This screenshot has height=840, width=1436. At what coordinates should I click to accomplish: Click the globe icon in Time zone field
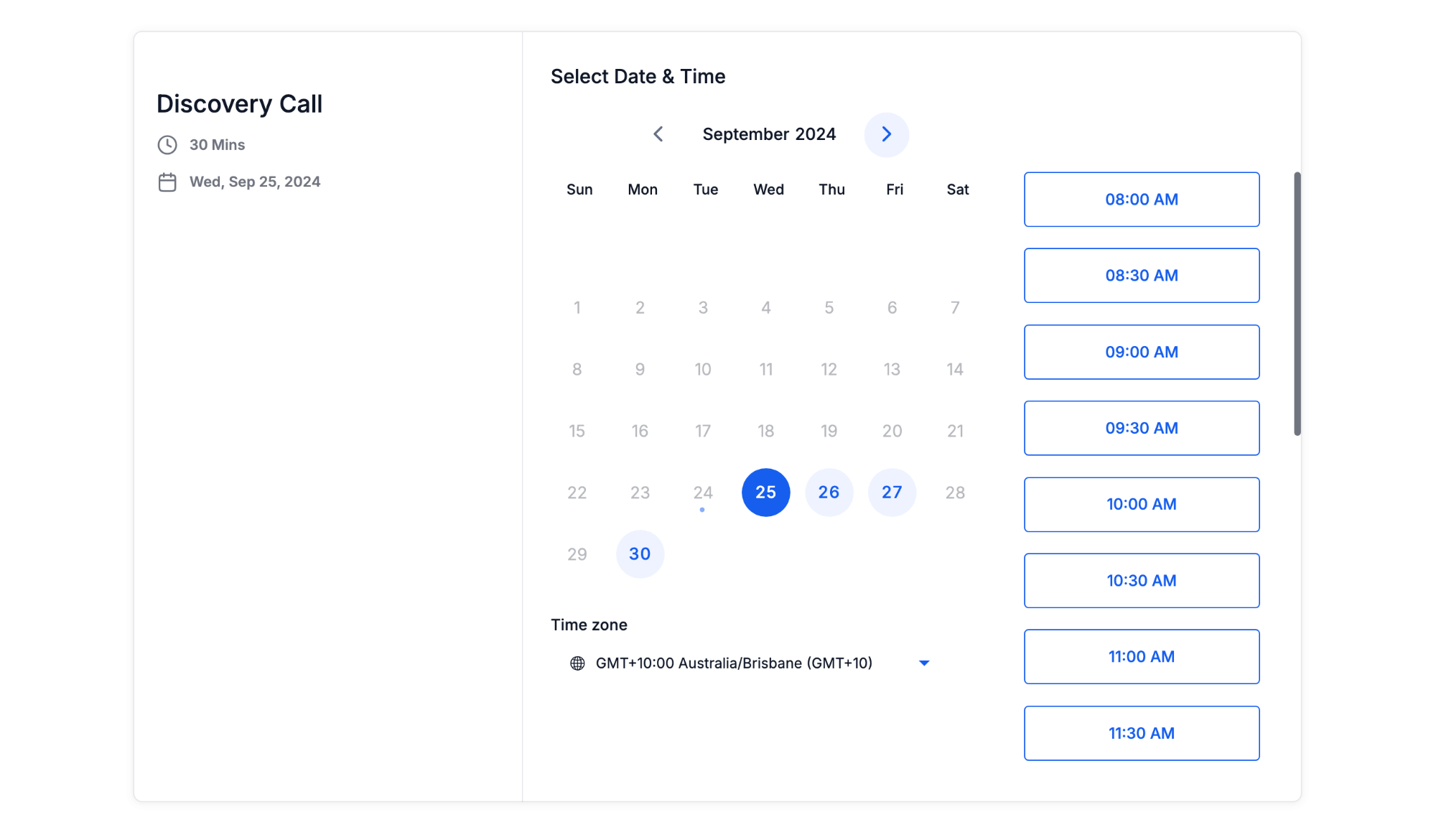pos(577,663)
